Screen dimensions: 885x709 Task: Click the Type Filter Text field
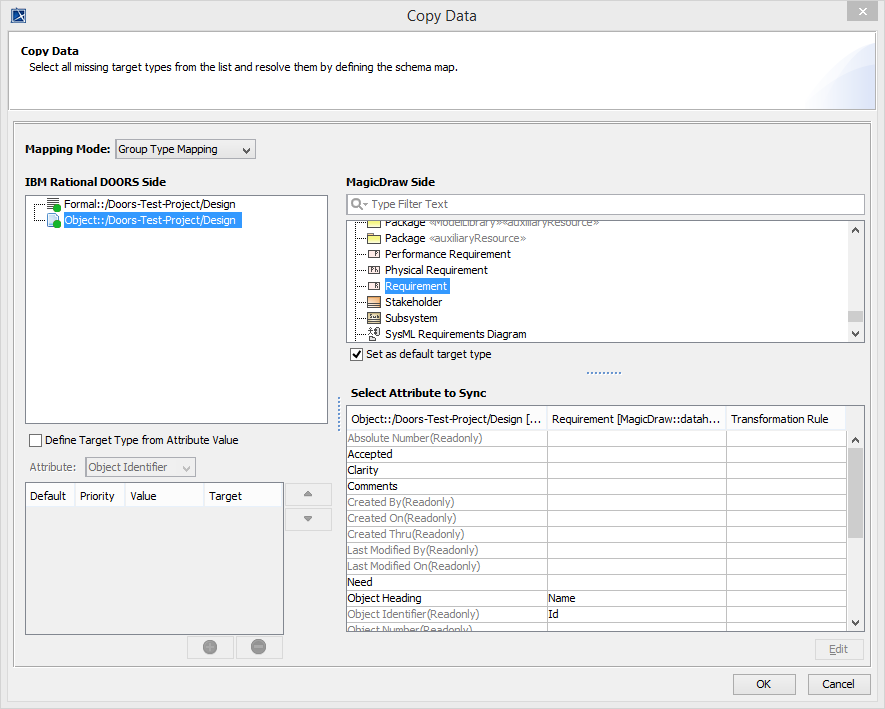(x=610, y=204)
